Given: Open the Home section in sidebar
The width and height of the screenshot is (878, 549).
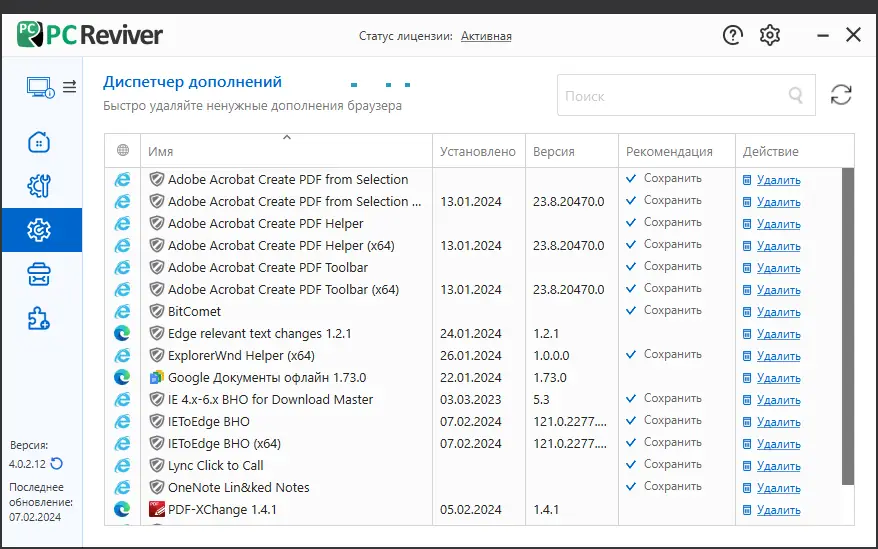Looking at the screenshot, I should (x=40, y=141).
